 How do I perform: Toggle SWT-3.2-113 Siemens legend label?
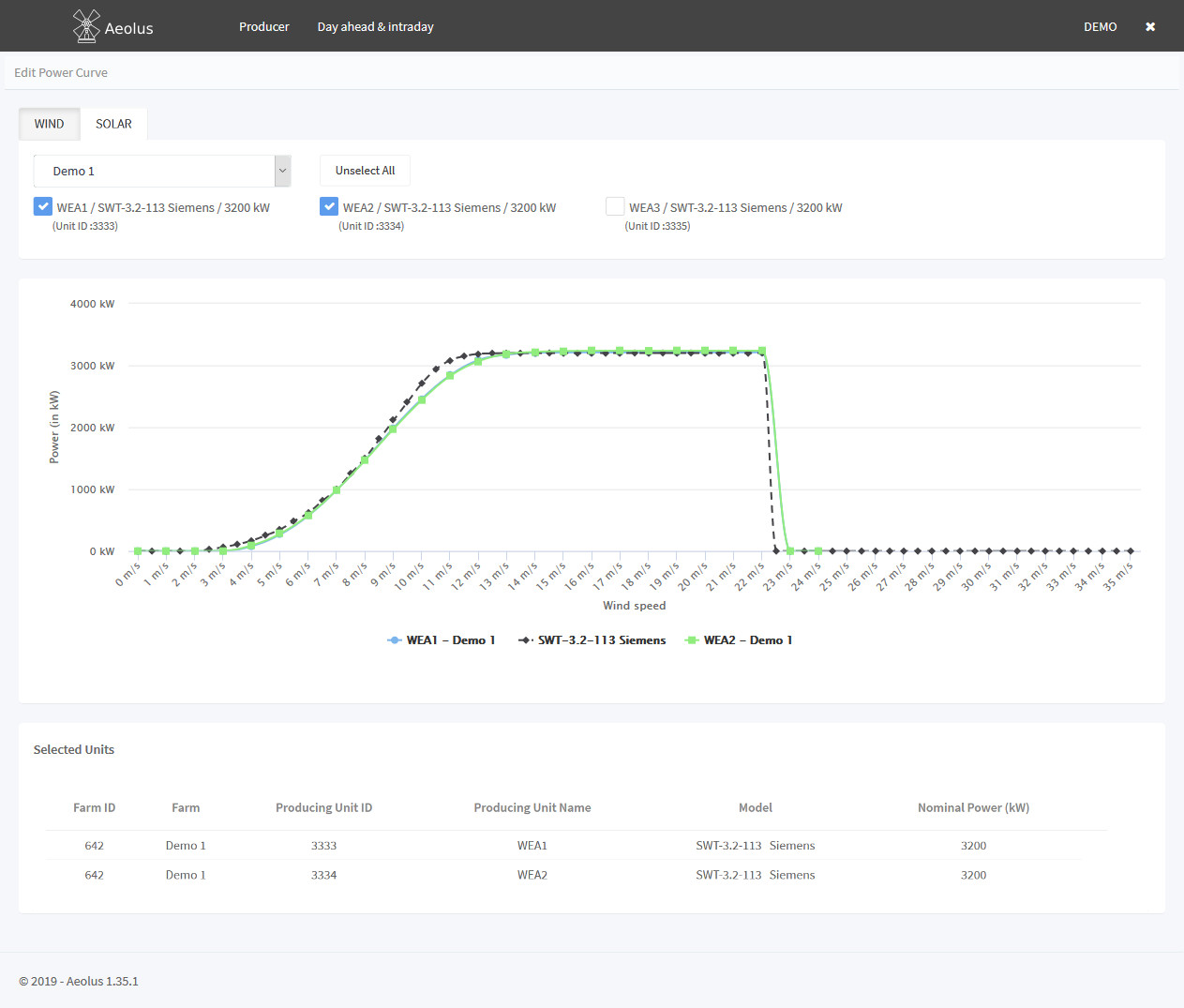click(x=602, y=640)
